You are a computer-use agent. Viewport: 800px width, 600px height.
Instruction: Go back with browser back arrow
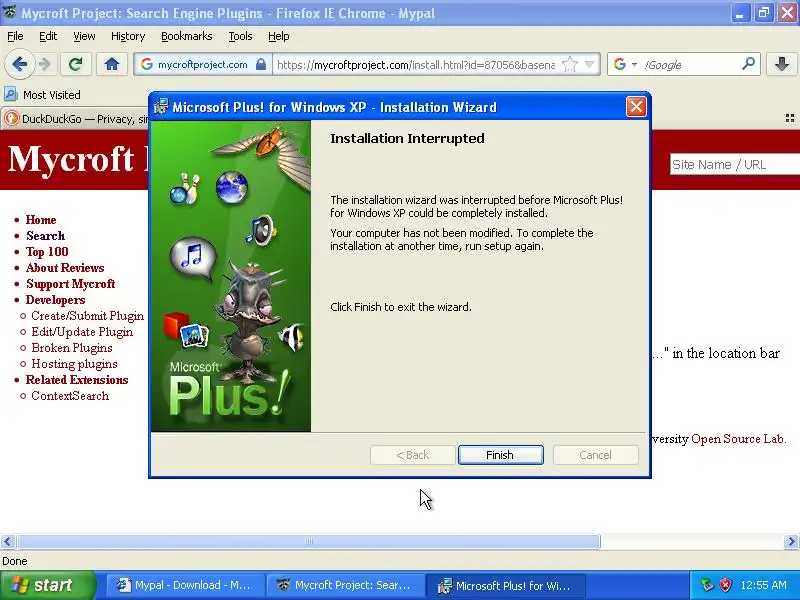(x=20, y=64)
